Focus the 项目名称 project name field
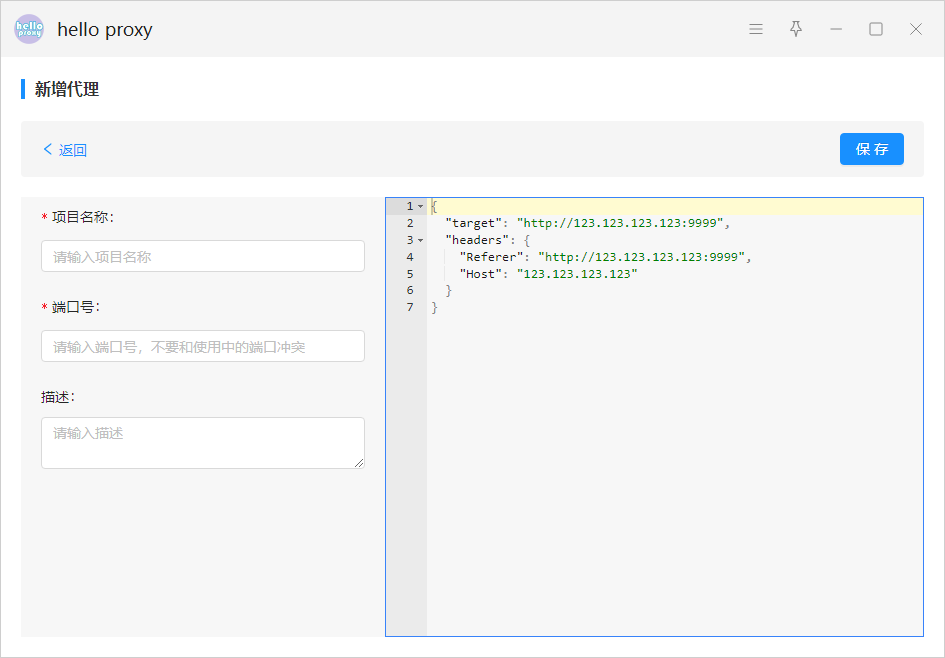 click(202, 256)
